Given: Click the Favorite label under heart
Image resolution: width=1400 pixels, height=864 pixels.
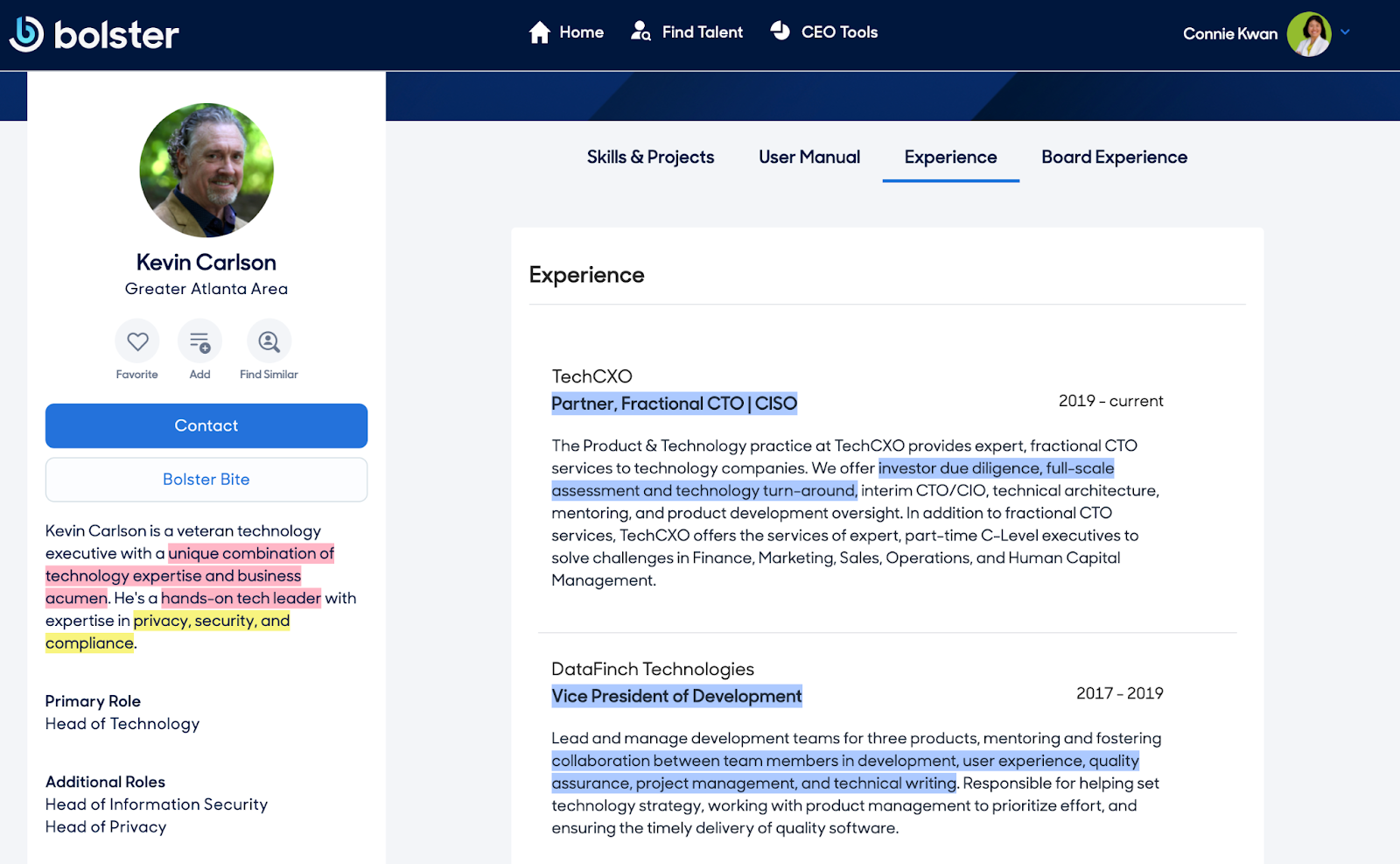Looking at the screenshot, I should tap(137, 375).
